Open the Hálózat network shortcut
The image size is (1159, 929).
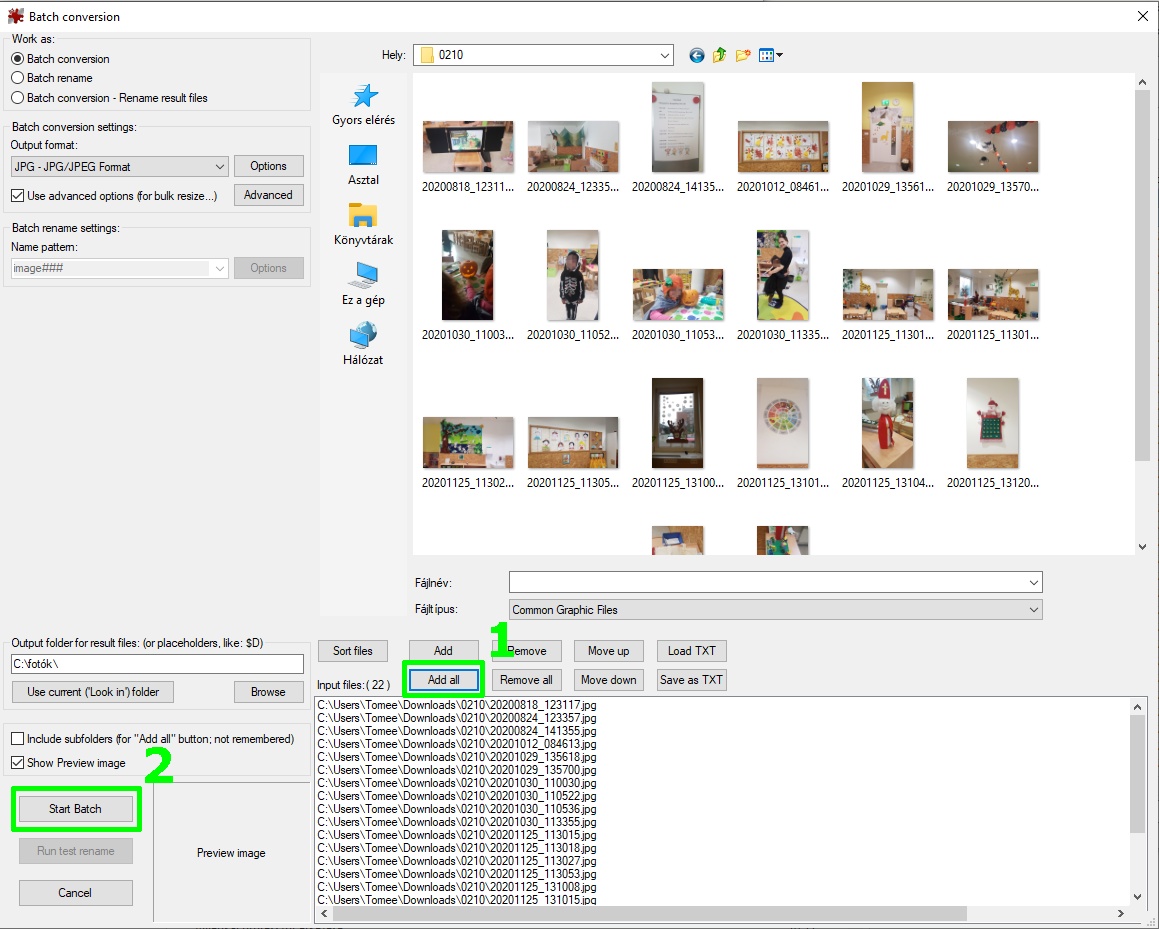tap(363, 344)
